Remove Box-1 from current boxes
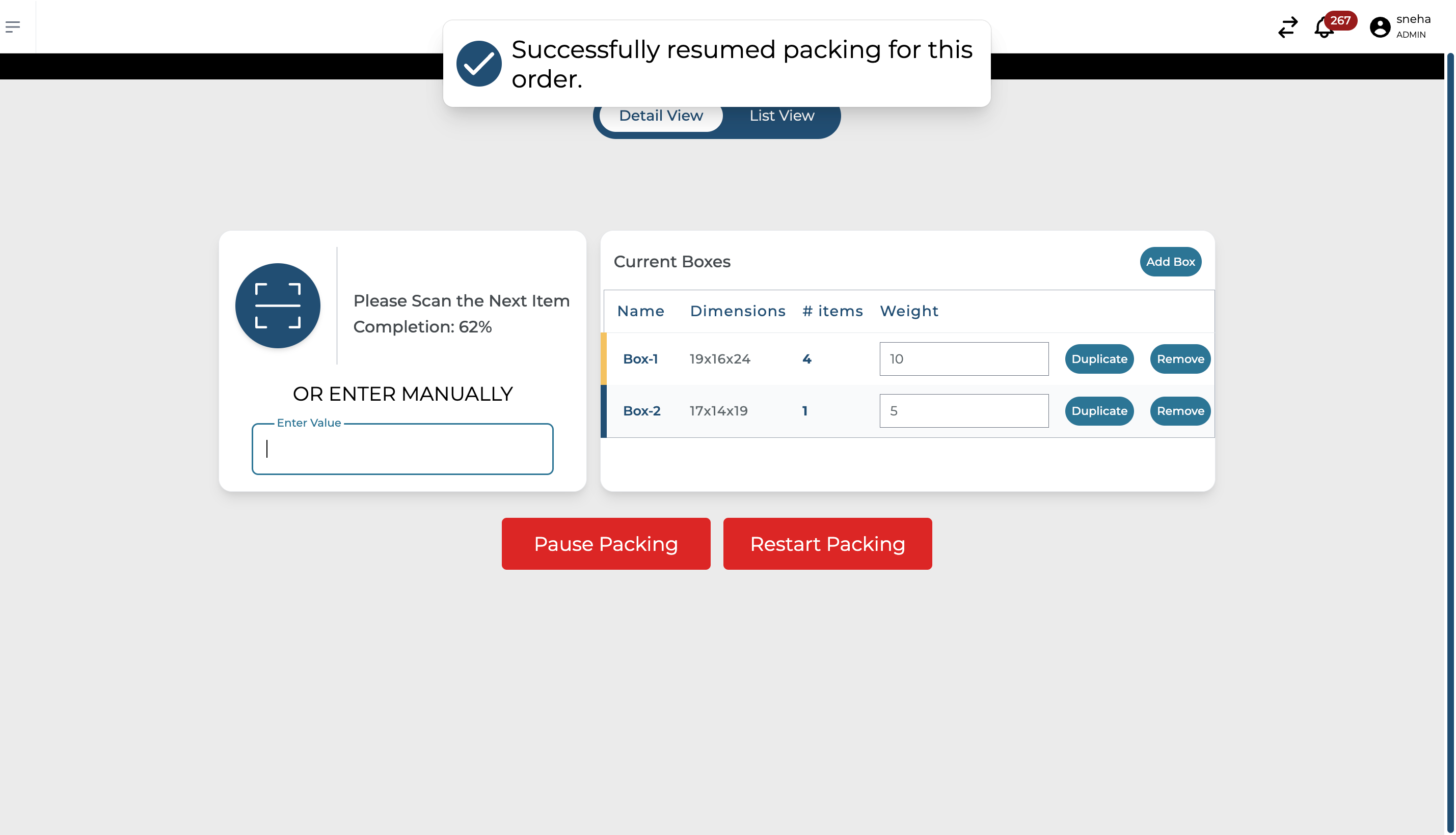Screen dimensions: 1456x835 1179,359
